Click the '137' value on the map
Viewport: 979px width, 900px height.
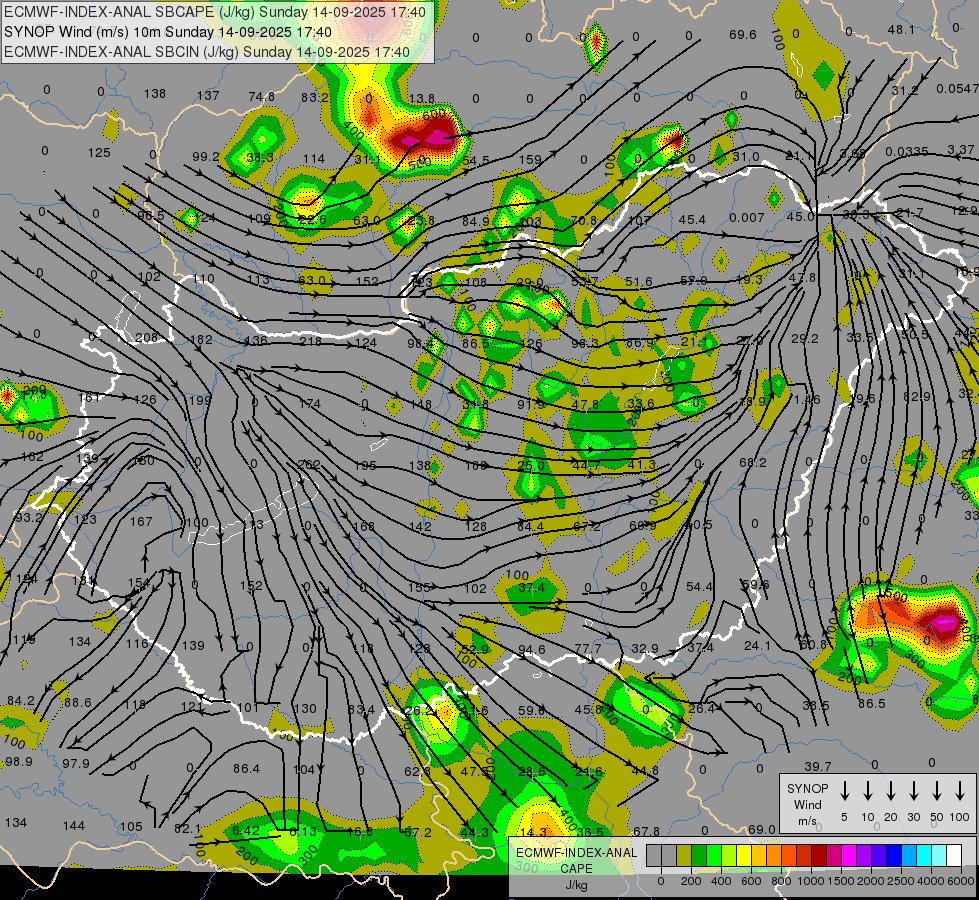209,96
